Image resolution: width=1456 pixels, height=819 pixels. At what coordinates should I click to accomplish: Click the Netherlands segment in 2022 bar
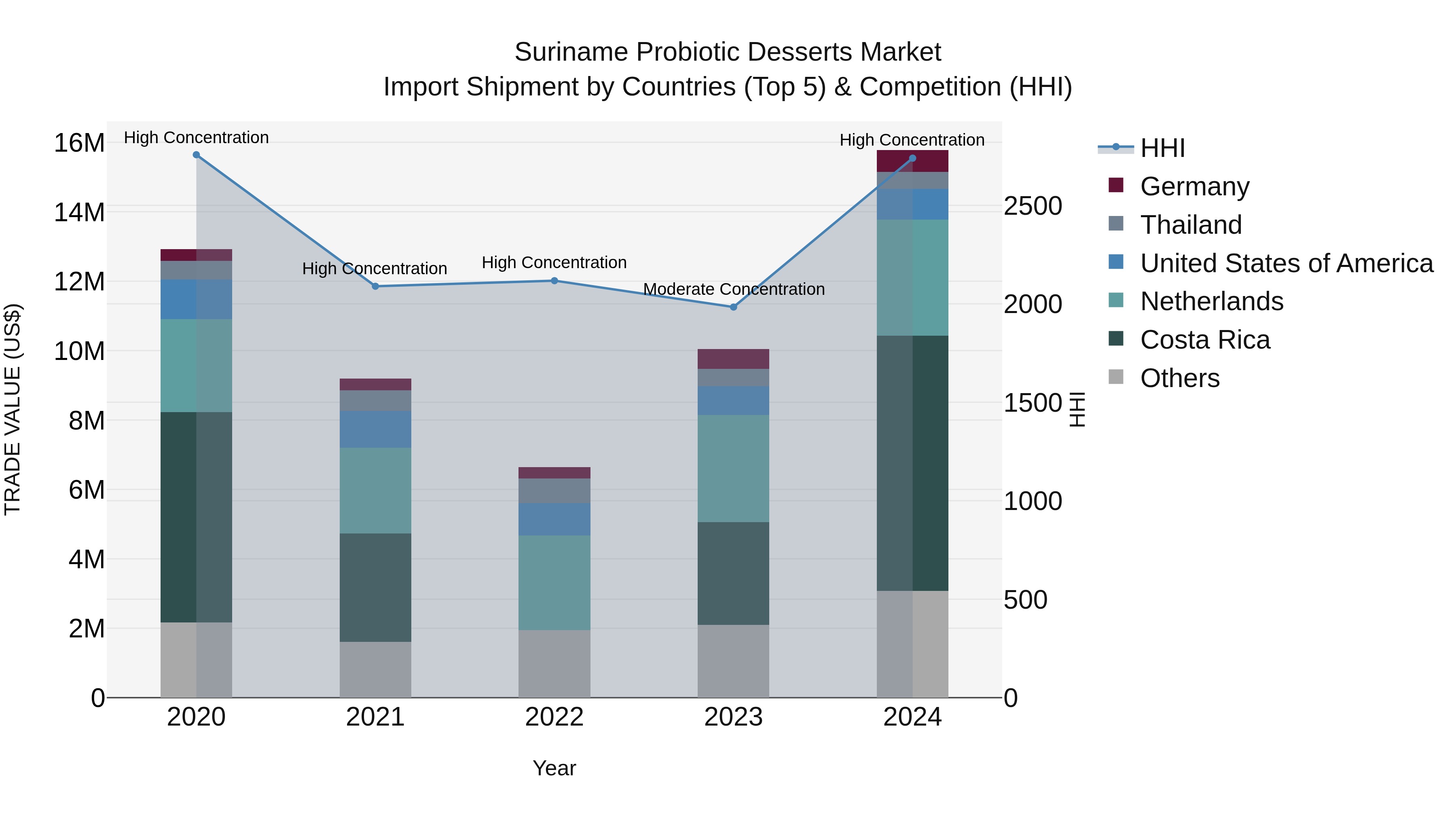click(x=554, y=583)
